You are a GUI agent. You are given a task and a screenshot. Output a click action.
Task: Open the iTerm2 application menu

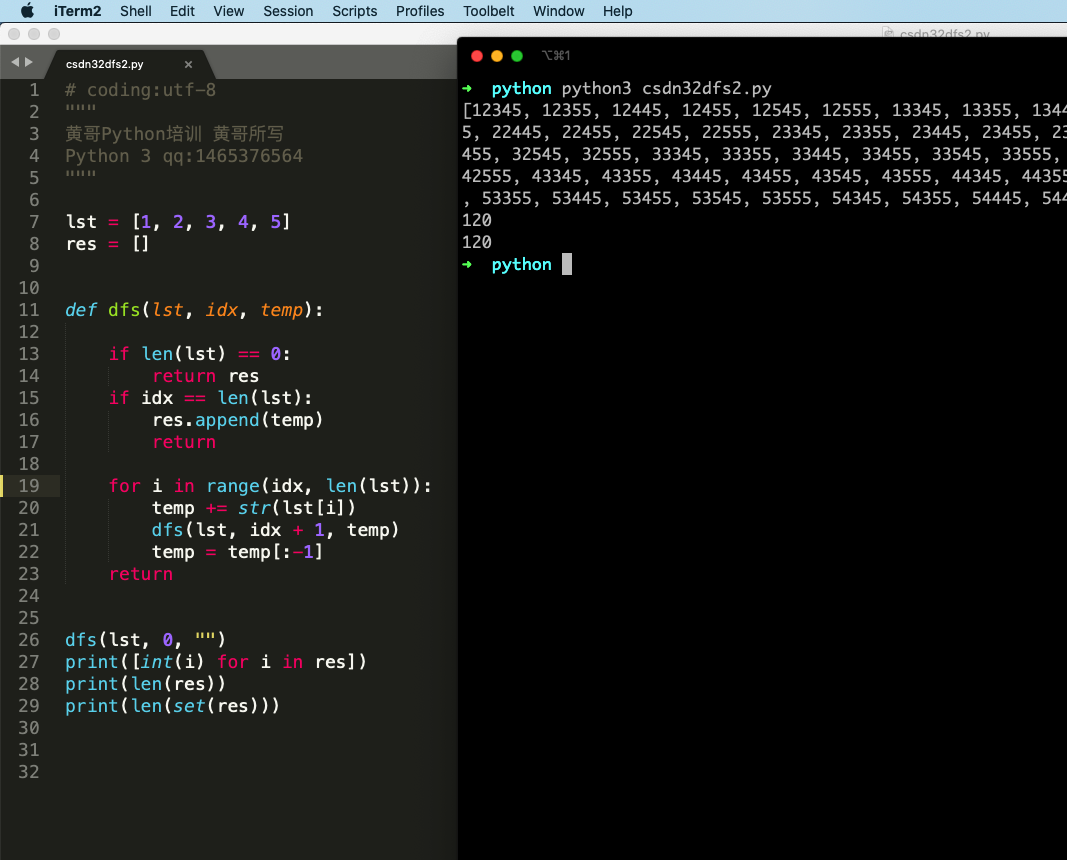pyautogui.click(x=78, y=11)
